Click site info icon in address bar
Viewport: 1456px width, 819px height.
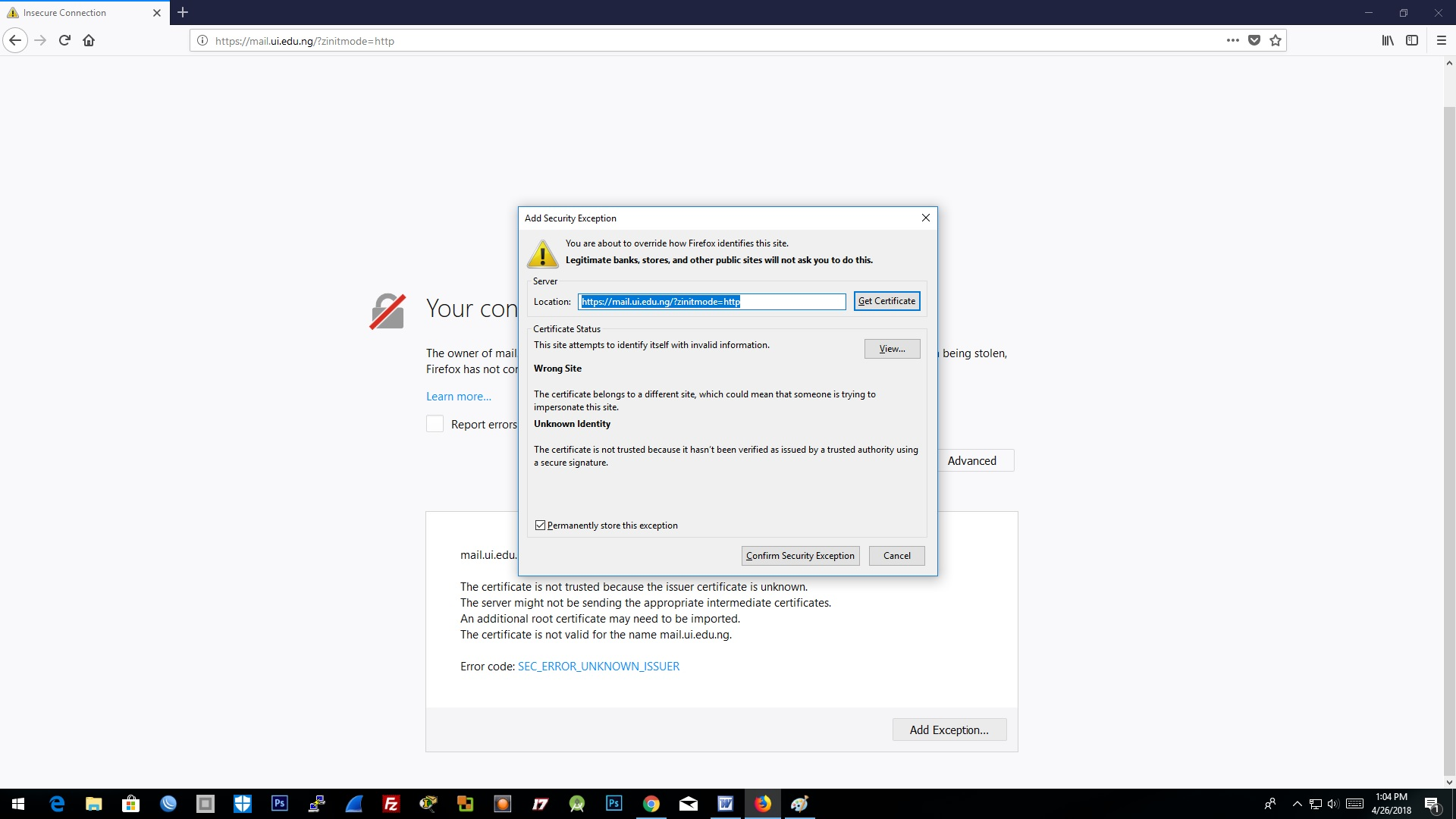coord(202,41)
